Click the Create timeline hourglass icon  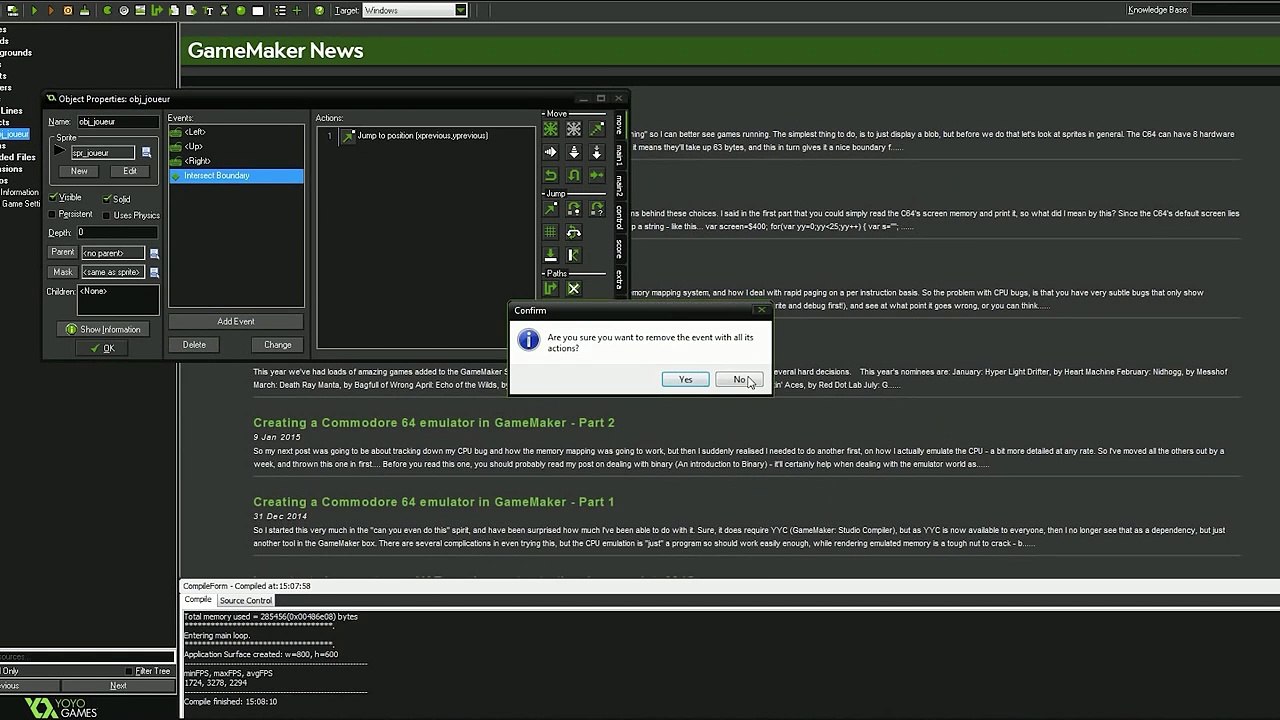click(224, 10)
